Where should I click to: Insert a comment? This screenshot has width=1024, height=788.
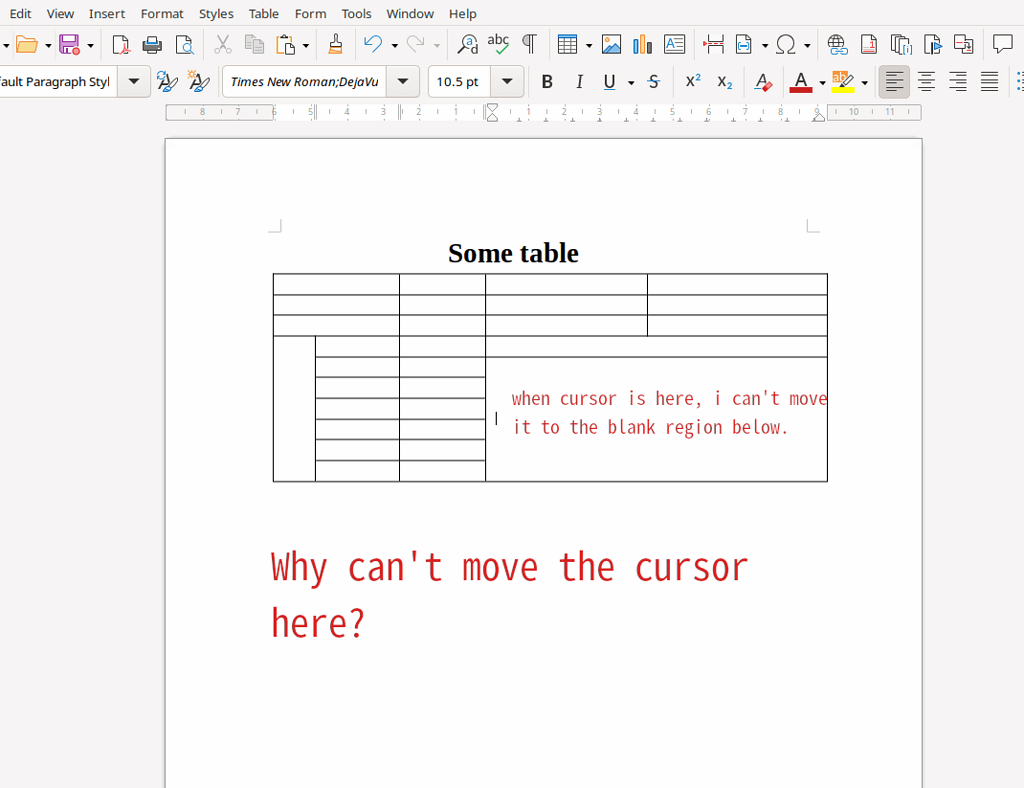pyautogui.click(x=1003, y=44)
